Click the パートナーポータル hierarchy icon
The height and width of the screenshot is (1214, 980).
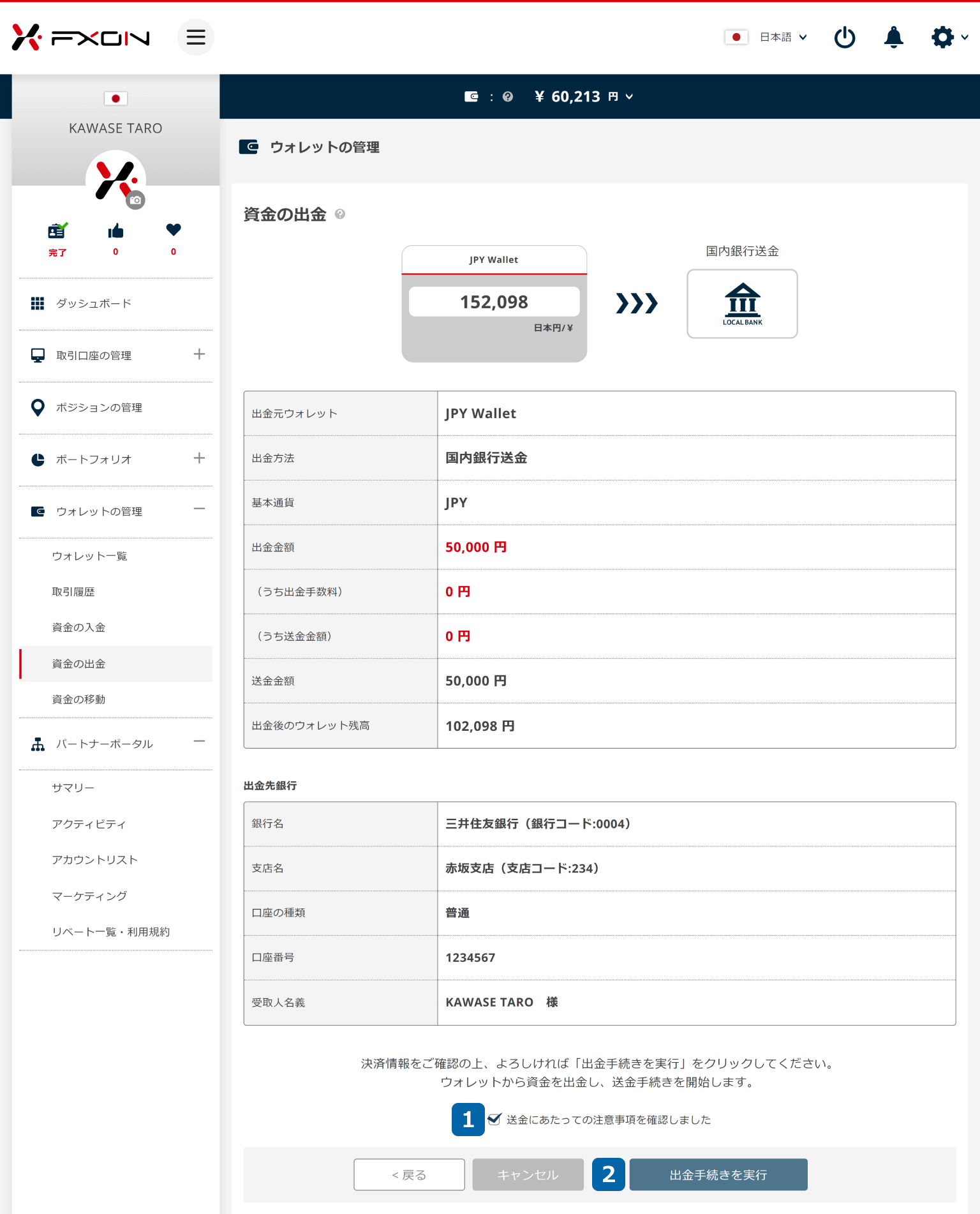pyautogui.click(x=38, y=744)
